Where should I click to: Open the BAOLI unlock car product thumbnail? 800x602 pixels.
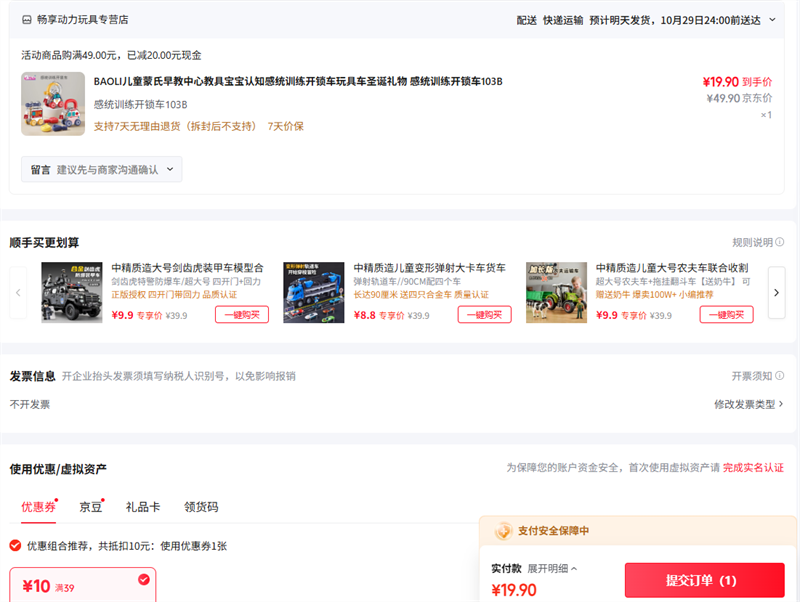pyautogui.click(x=53, y=104)
